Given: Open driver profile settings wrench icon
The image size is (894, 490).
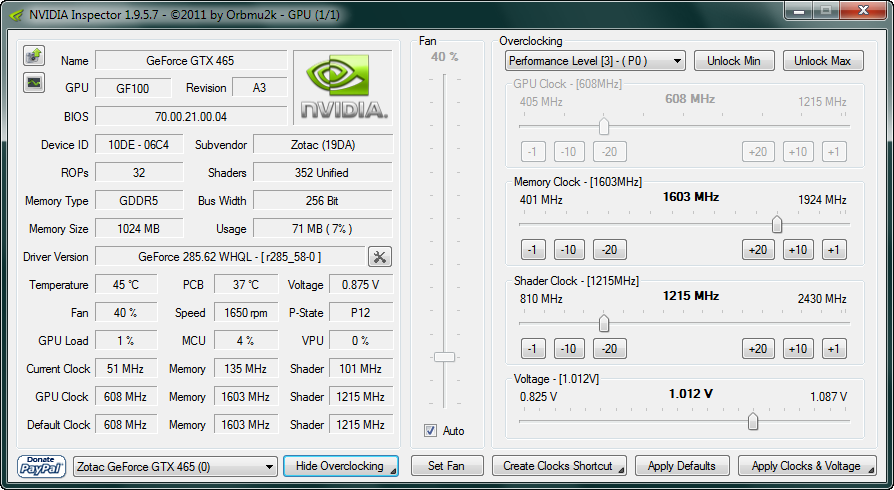Looking at the screenshot, I should [380, 257].
